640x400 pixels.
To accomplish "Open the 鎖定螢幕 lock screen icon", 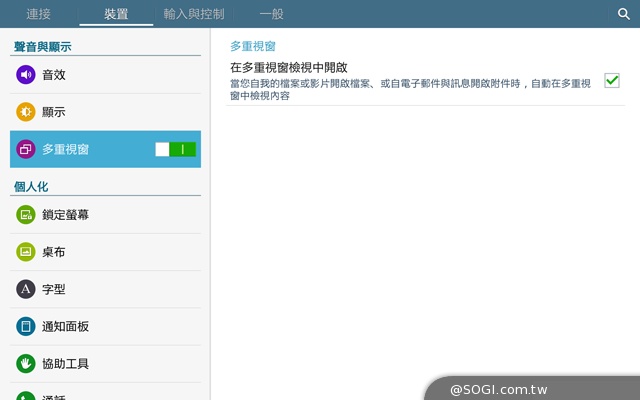I will 26,214.
